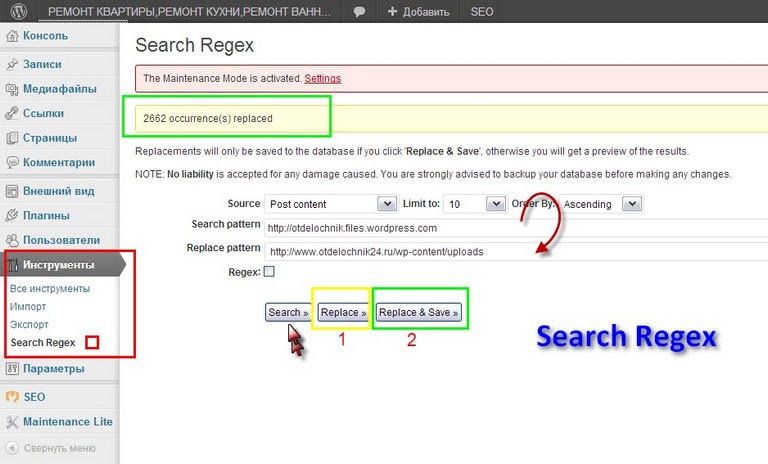Click the SEO sidebar icon
This screenshot has width=768, height=464.
coord(12,397)
